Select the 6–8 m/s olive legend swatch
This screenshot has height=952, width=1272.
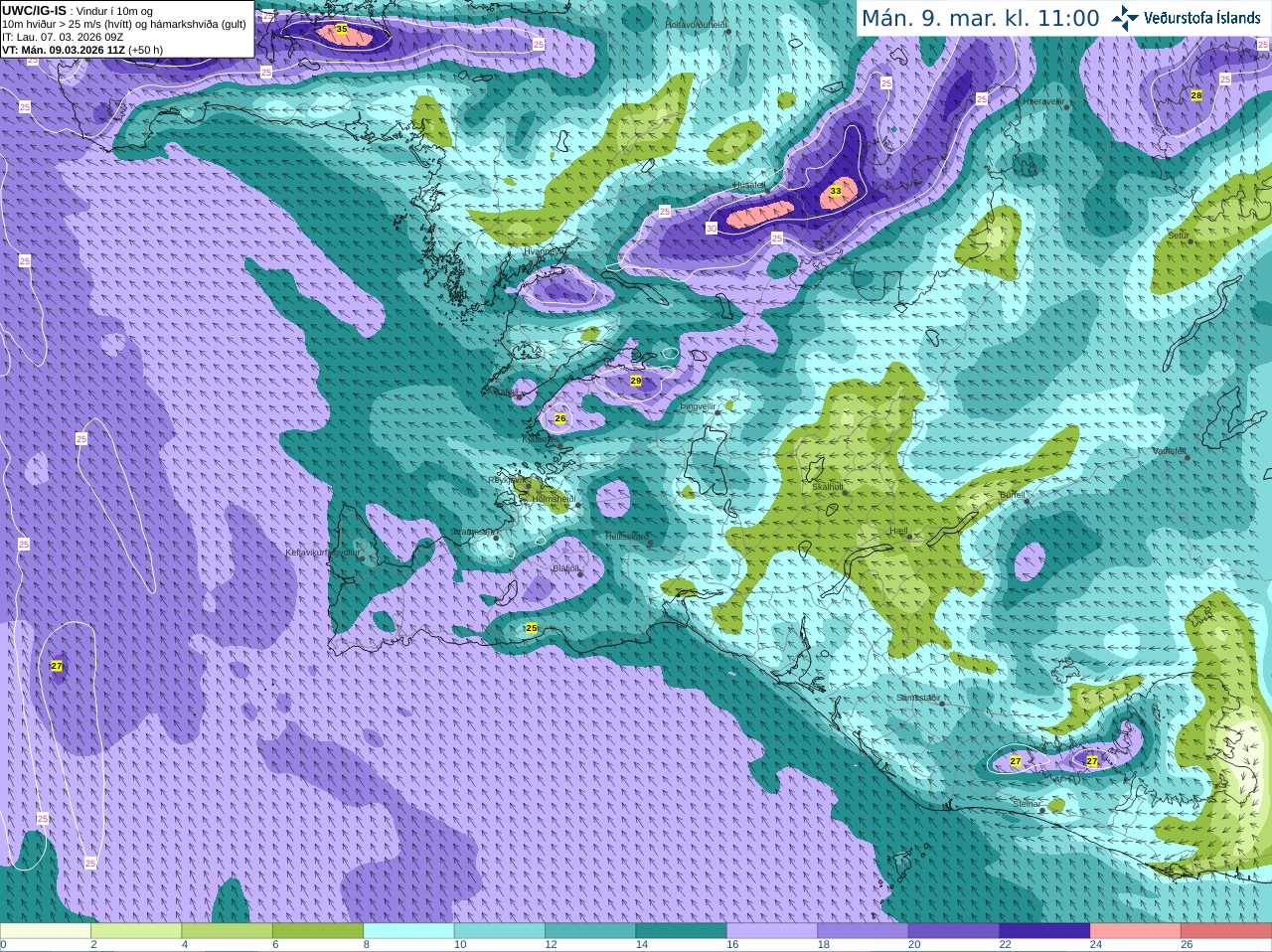(318, 931)
